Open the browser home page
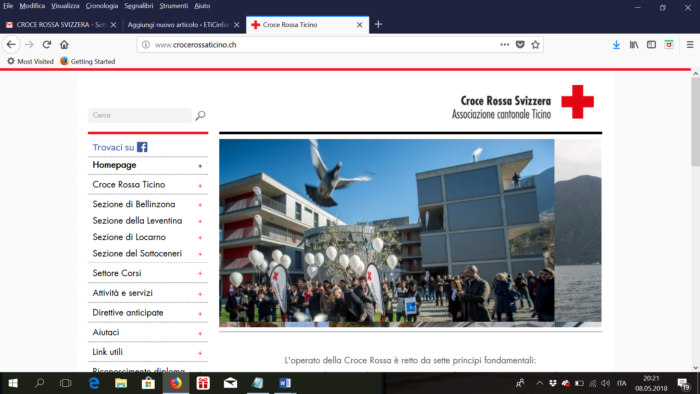This screenshot has width=700, height=394. click(x=64, y=45)
